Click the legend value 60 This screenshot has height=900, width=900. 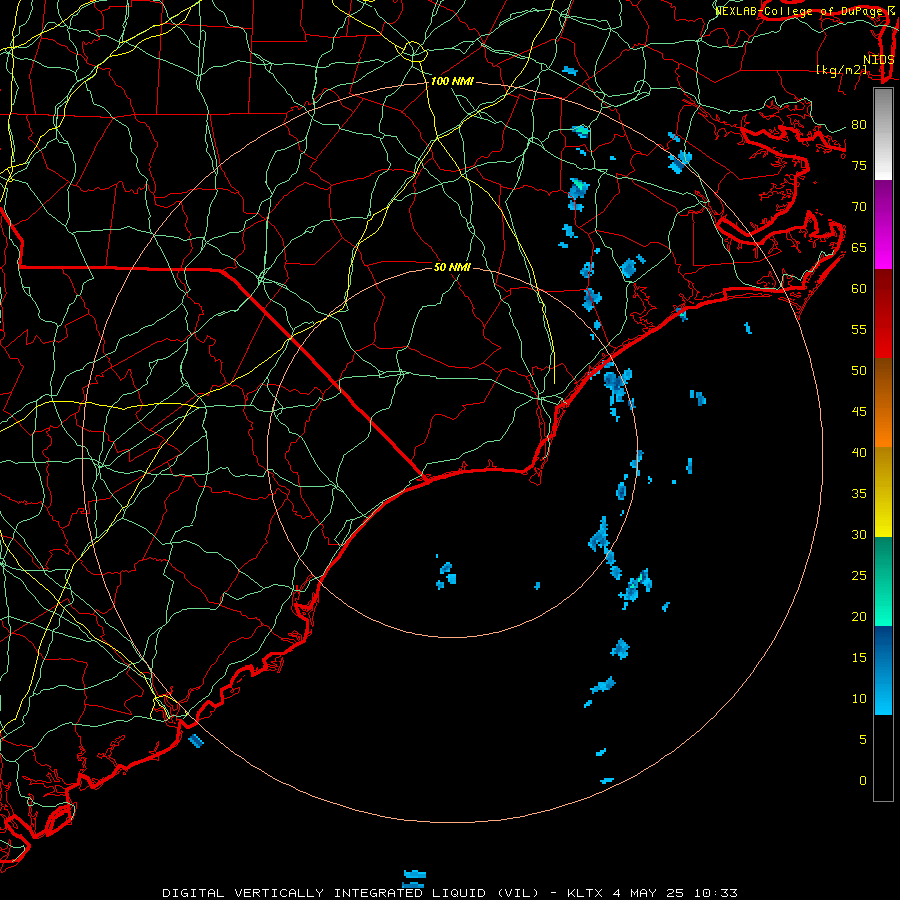[859, 289]
